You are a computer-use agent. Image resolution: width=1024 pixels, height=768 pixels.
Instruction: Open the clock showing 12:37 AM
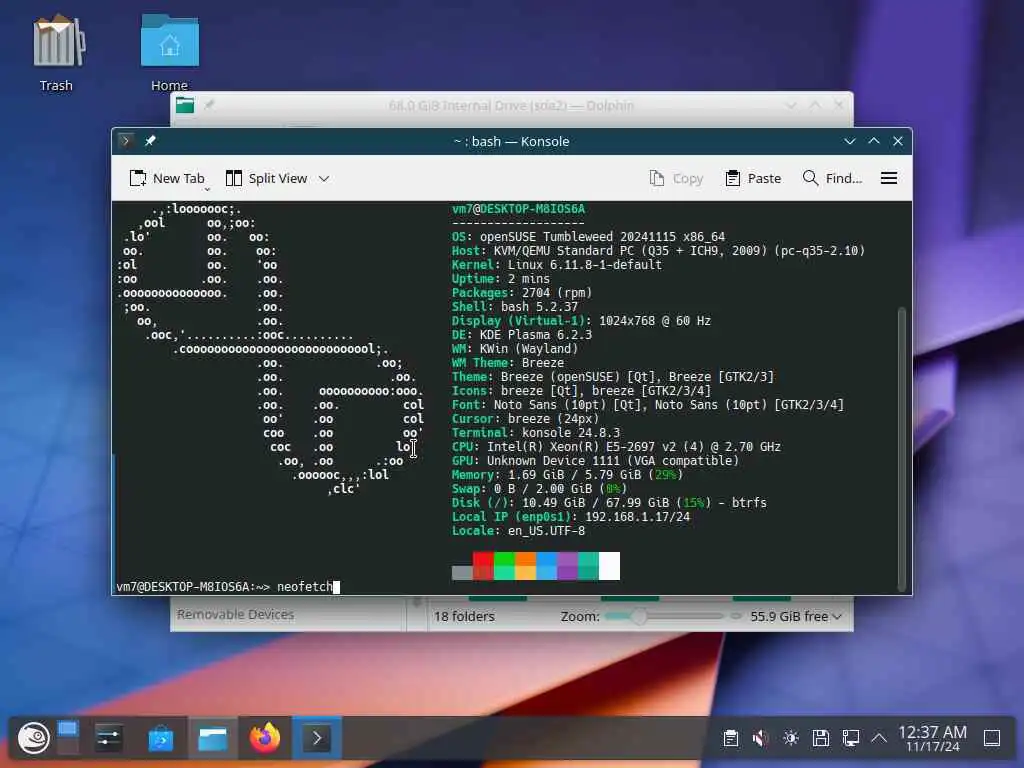933,738
